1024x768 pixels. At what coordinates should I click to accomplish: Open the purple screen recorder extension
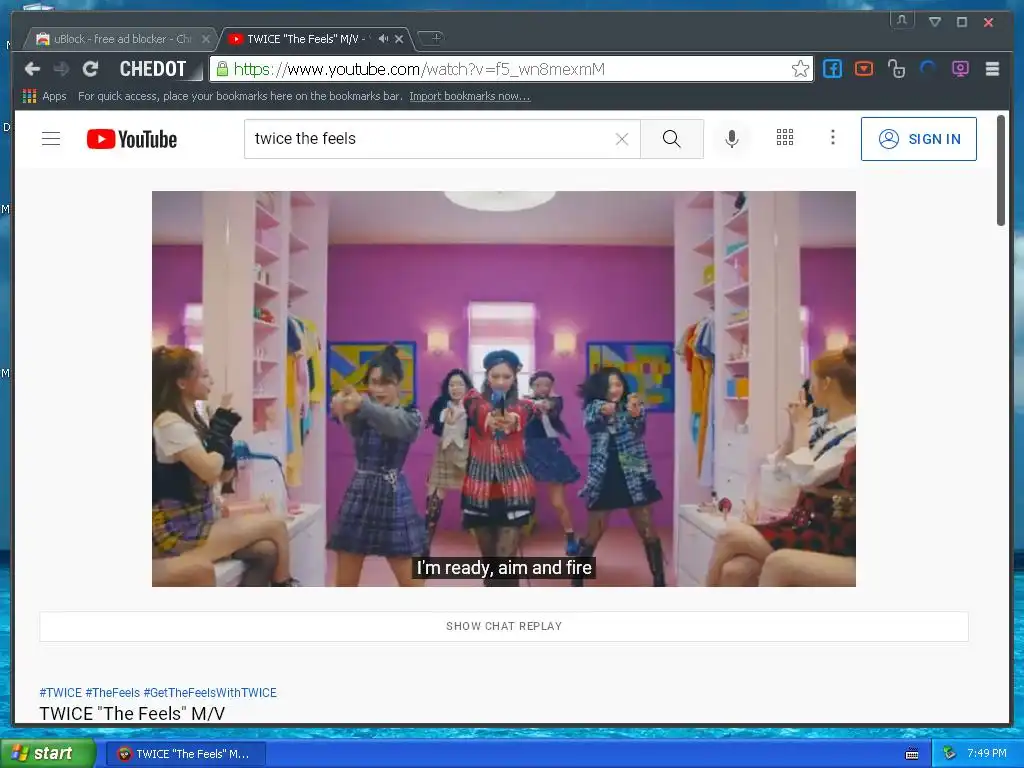click(x=960, y=69)
